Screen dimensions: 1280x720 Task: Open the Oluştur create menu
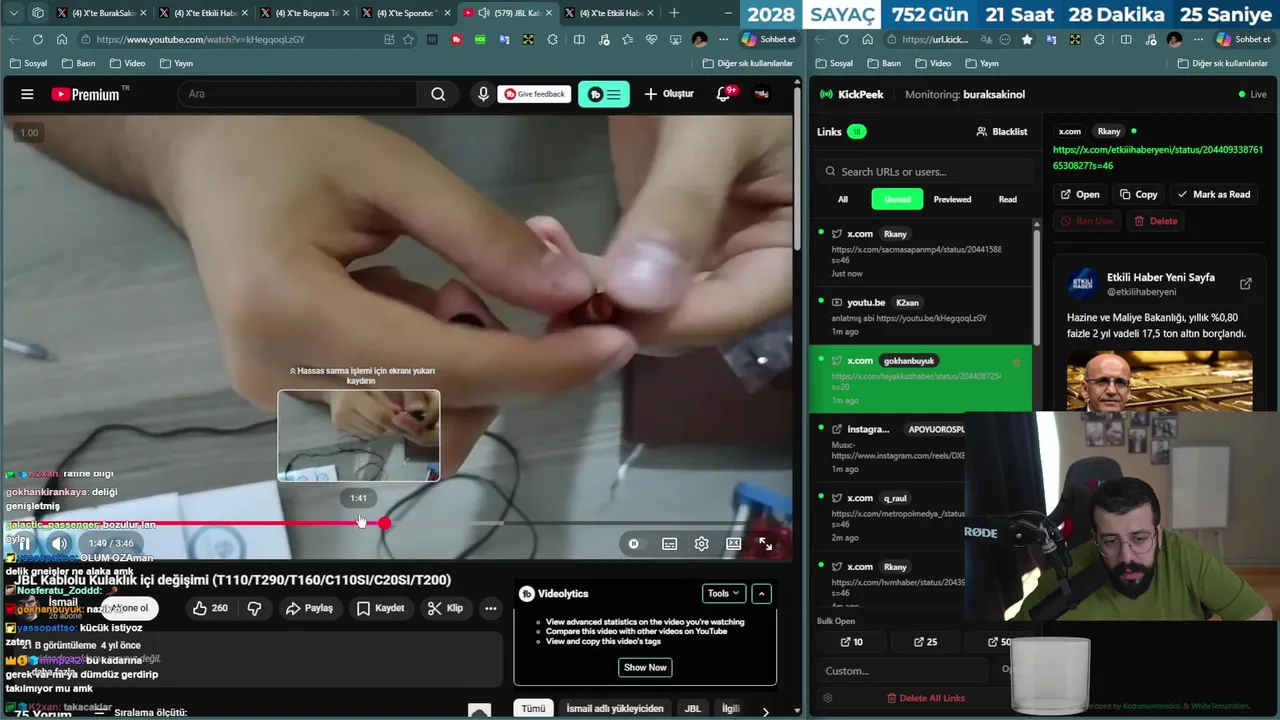pos(669,94)
